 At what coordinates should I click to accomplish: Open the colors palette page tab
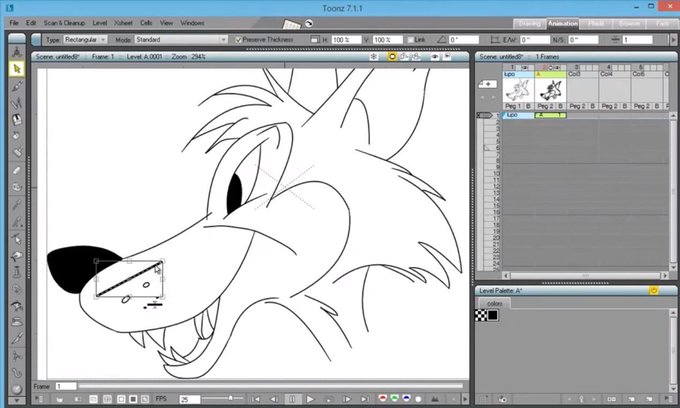point(494,303)
